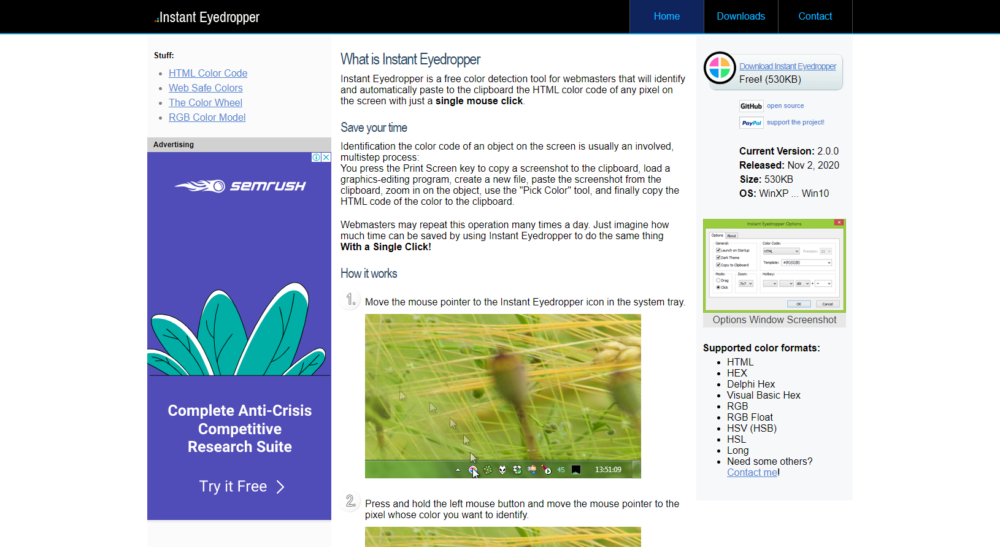Click the Visual Basic Hex list item
The width and height of the screenshot is (1000, 547).
coord(763,395)
